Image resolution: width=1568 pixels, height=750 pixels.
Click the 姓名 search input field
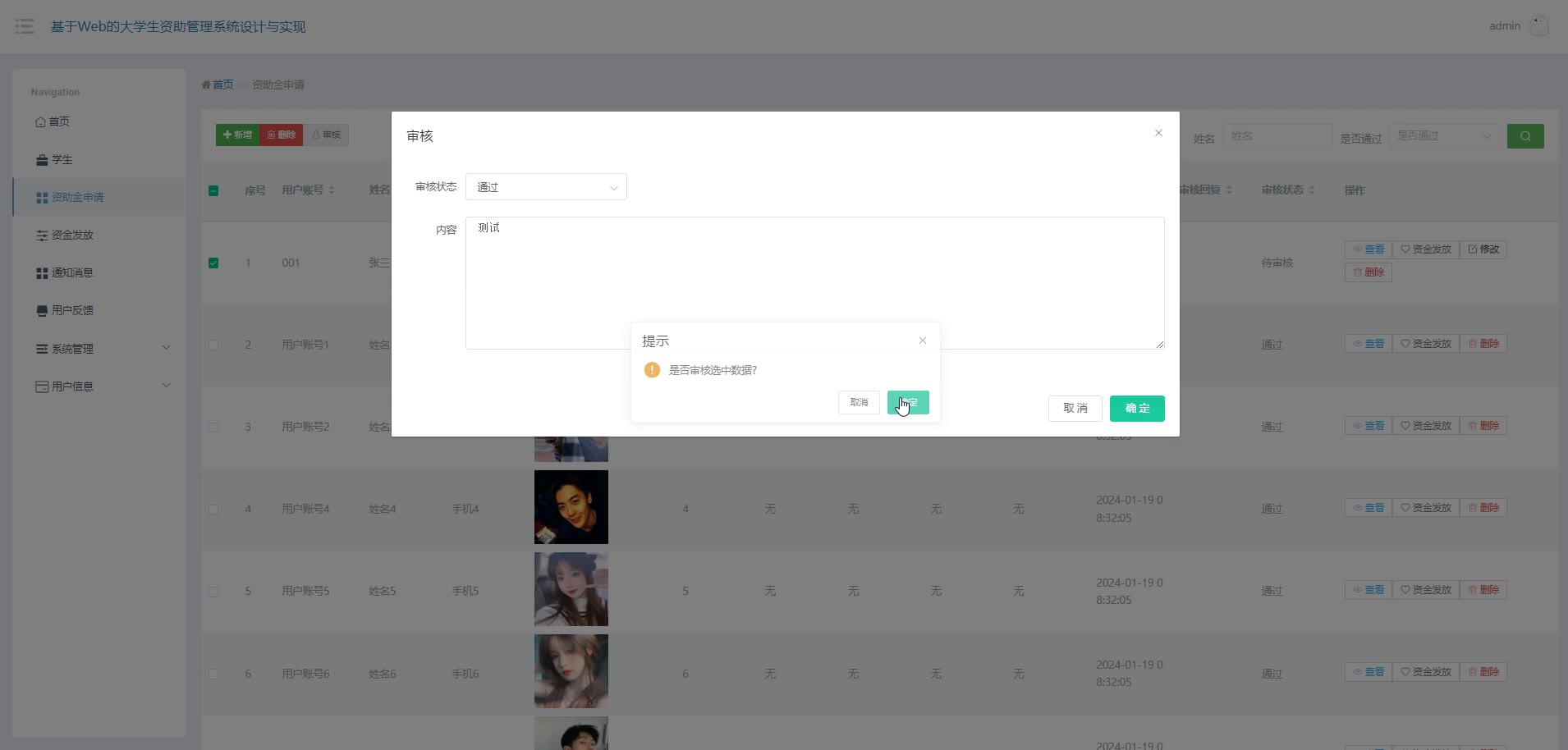(x=1277, y=136)
